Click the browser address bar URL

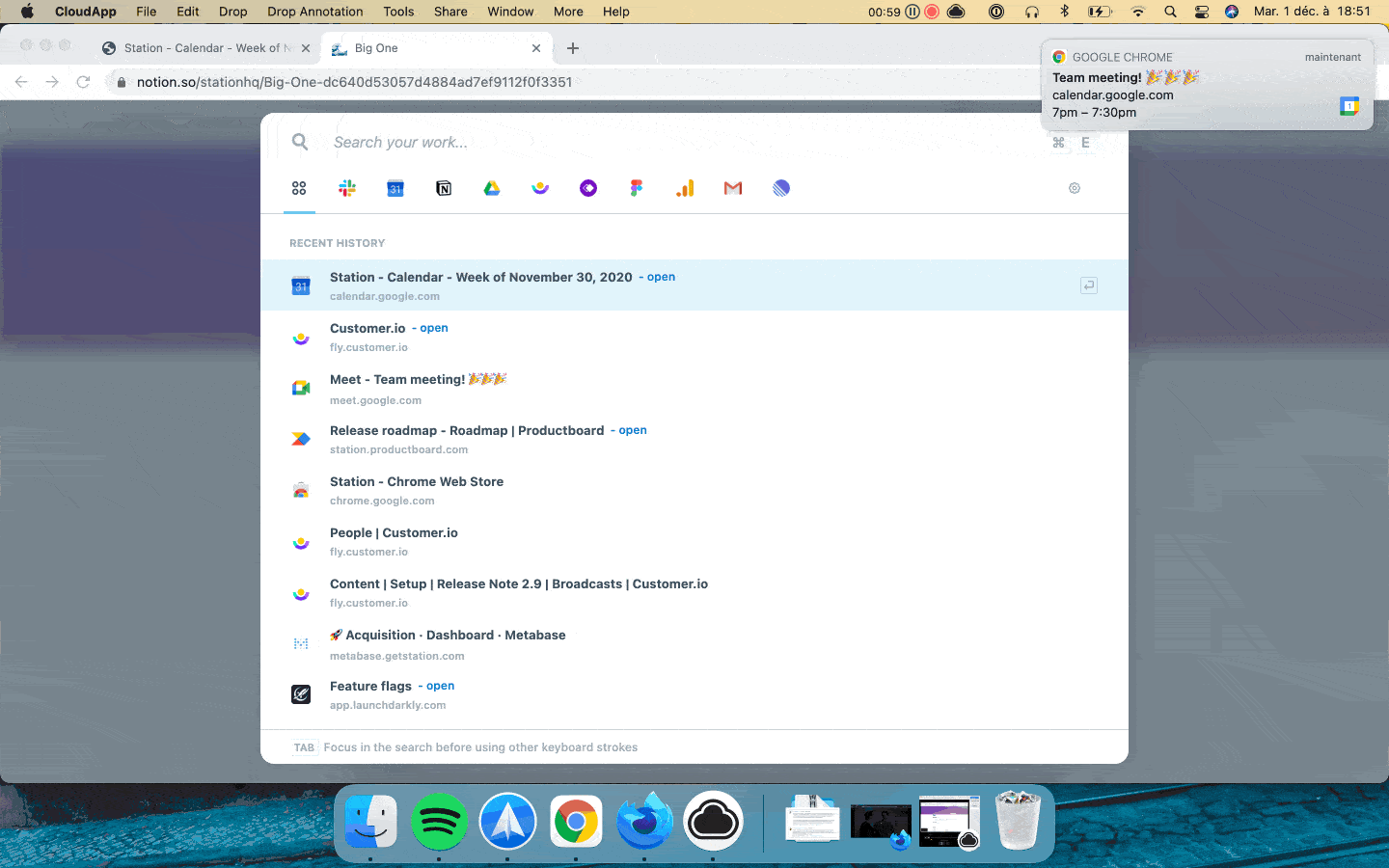point(354,82)
